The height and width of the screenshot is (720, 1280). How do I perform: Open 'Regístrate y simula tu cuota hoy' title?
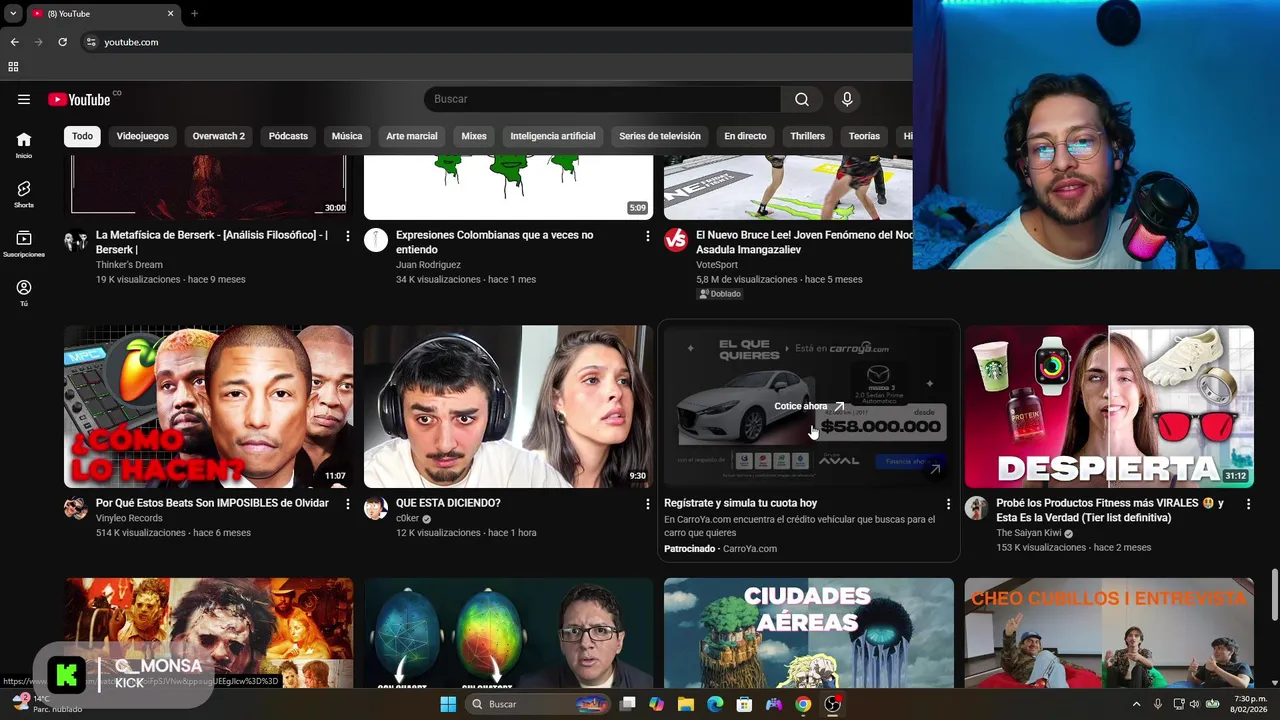pyautogui.click(x=740, y=503)
